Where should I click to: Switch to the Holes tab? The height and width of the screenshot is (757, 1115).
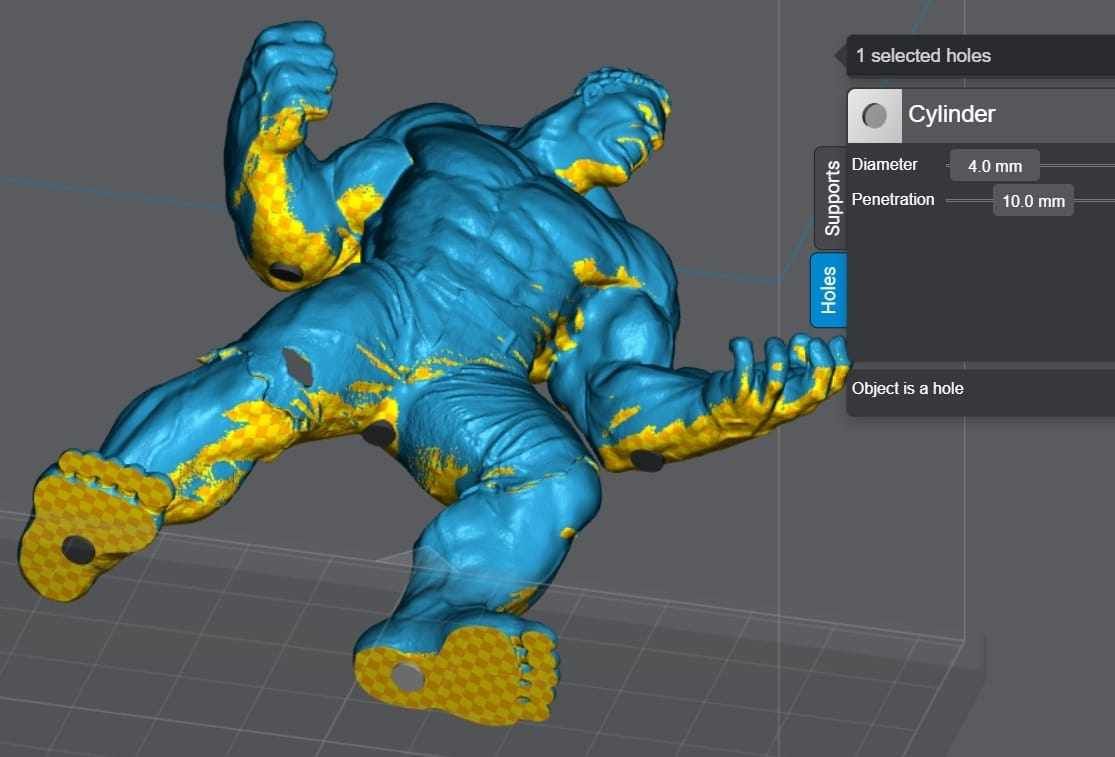coord(828,290)
